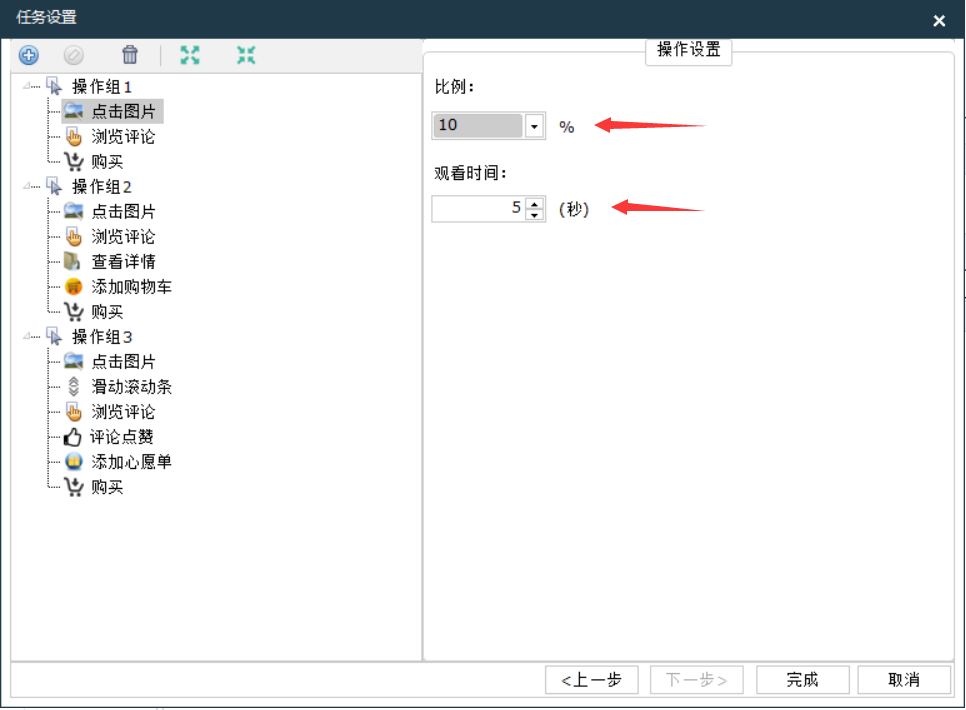
Task: Click the picture icon of 点击图片 in 操作组3
Action: [73, 361]
